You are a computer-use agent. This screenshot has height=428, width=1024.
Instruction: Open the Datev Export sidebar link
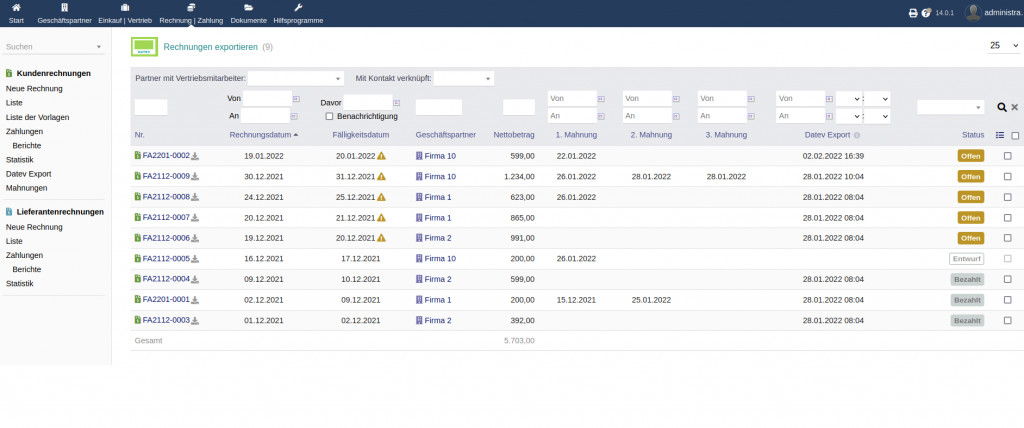(x=28, y=174)
